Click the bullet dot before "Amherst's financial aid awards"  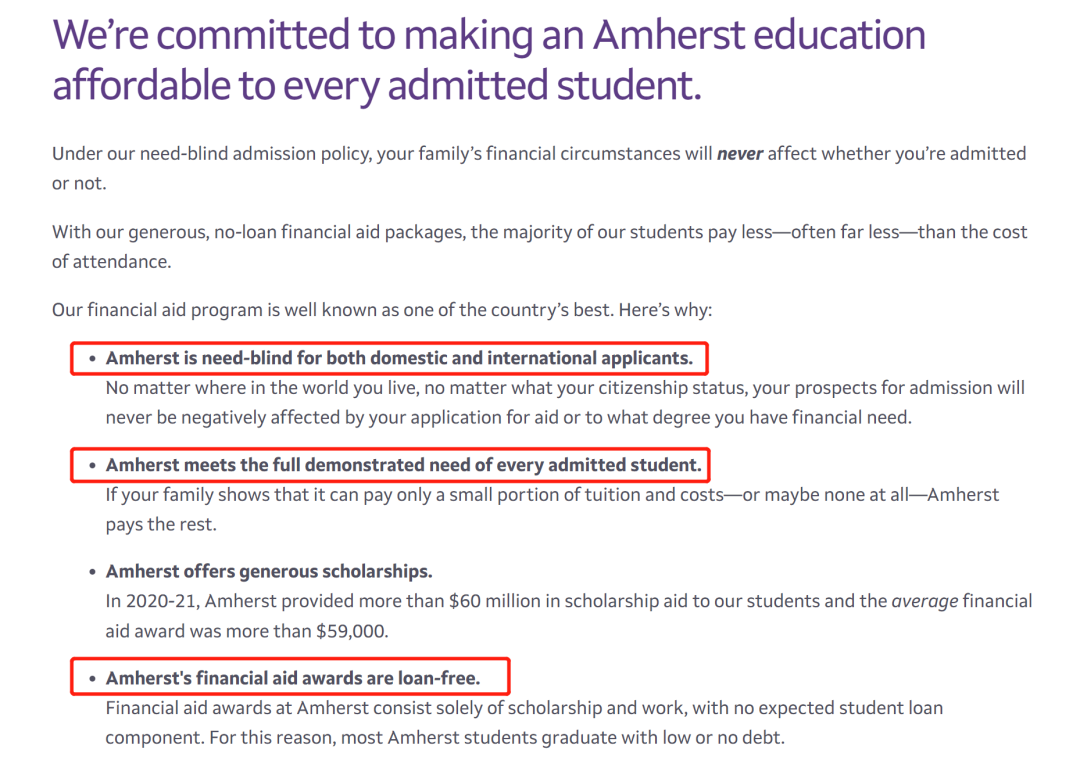click(92, 679)
